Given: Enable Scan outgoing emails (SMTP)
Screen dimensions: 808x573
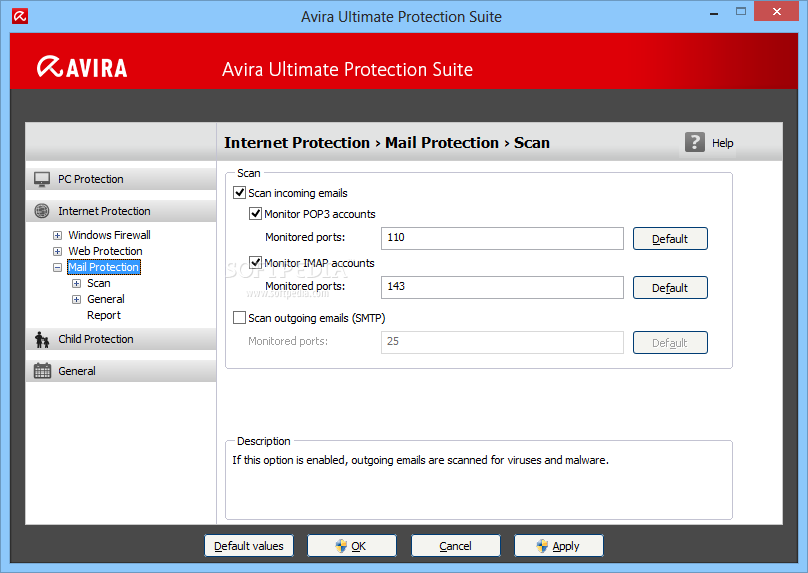Looking at the screenshot, I should pos(240,317).
